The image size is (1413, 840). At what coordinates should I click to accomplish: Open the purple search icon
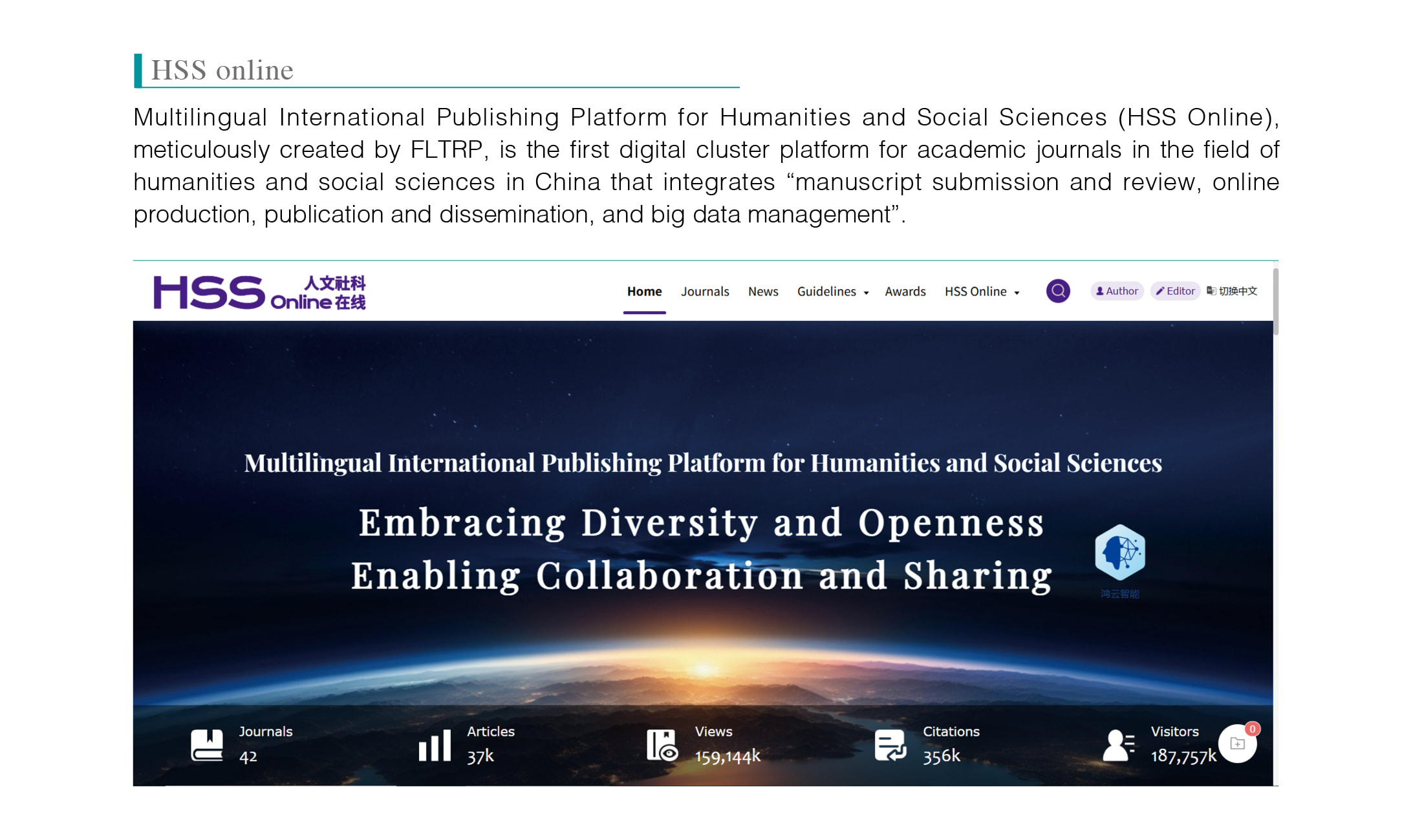click(x=1058, y=291)
